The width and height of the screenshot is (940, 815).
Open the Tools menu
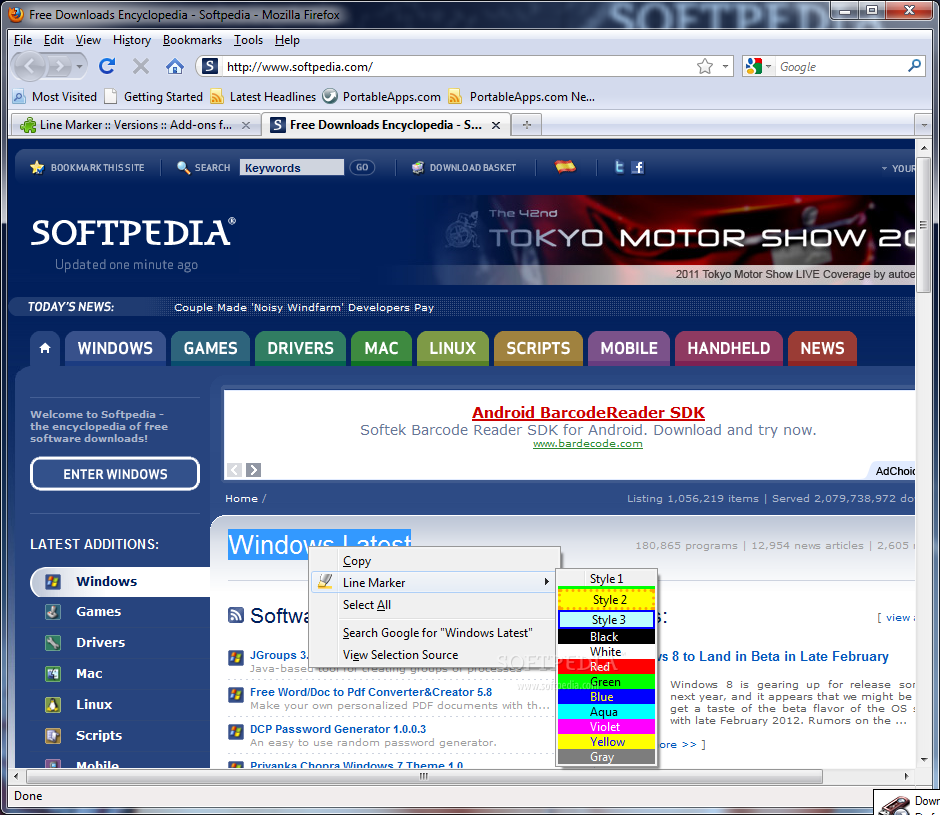point(248,40)
